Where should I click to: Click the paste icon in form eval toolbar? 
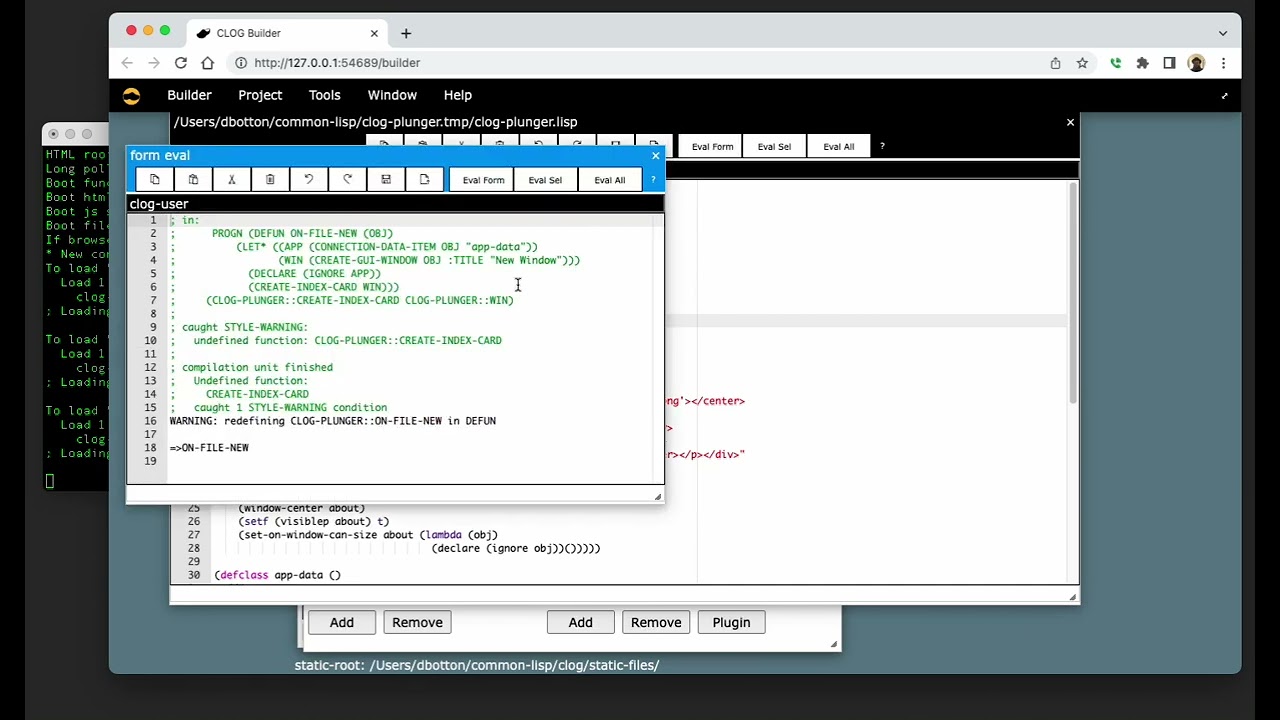click(193, 180)
